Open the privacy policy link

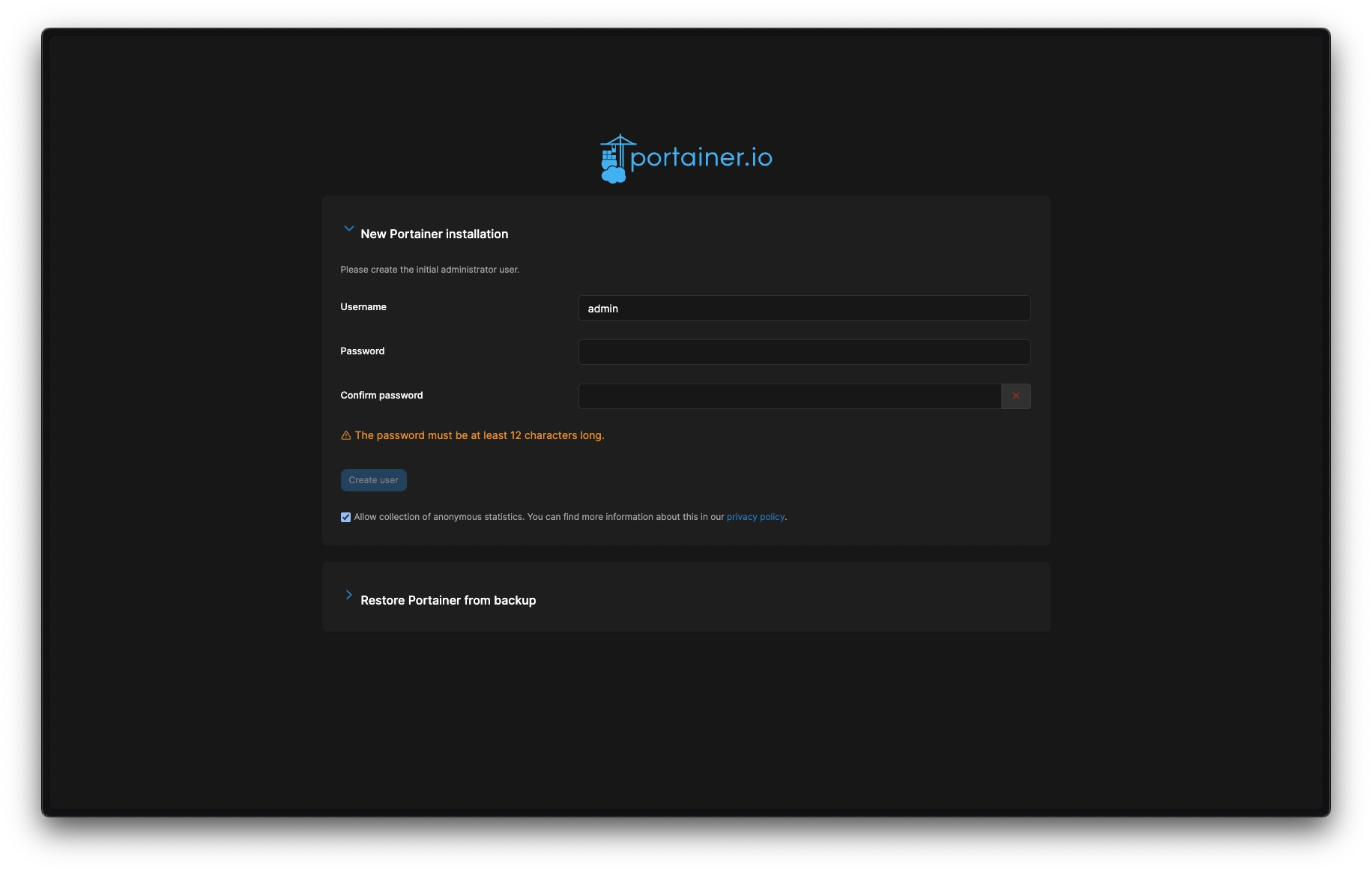tap(755, 517)
